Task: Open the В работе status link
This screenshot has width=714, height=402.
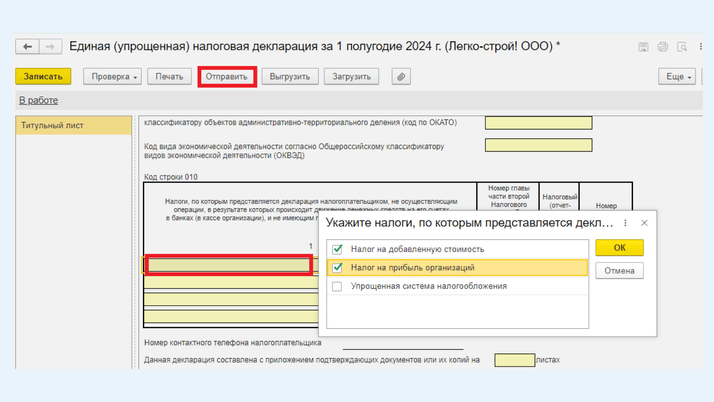Action: click(38, 100)
